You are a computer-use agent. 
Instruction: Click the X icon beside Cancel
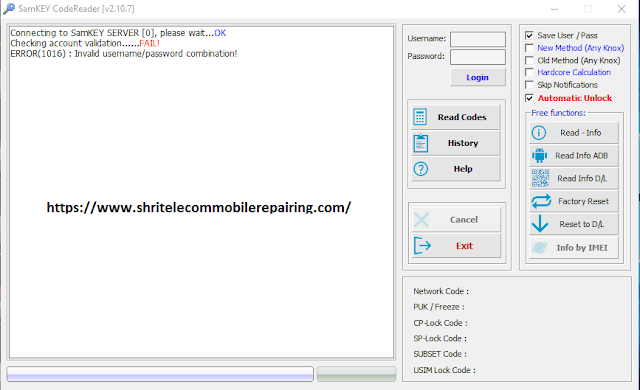421,220
